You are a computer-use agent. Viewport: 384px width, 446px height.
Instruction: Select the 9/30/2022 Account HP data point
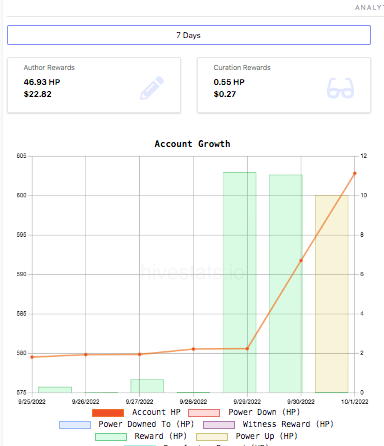point(301,260)
